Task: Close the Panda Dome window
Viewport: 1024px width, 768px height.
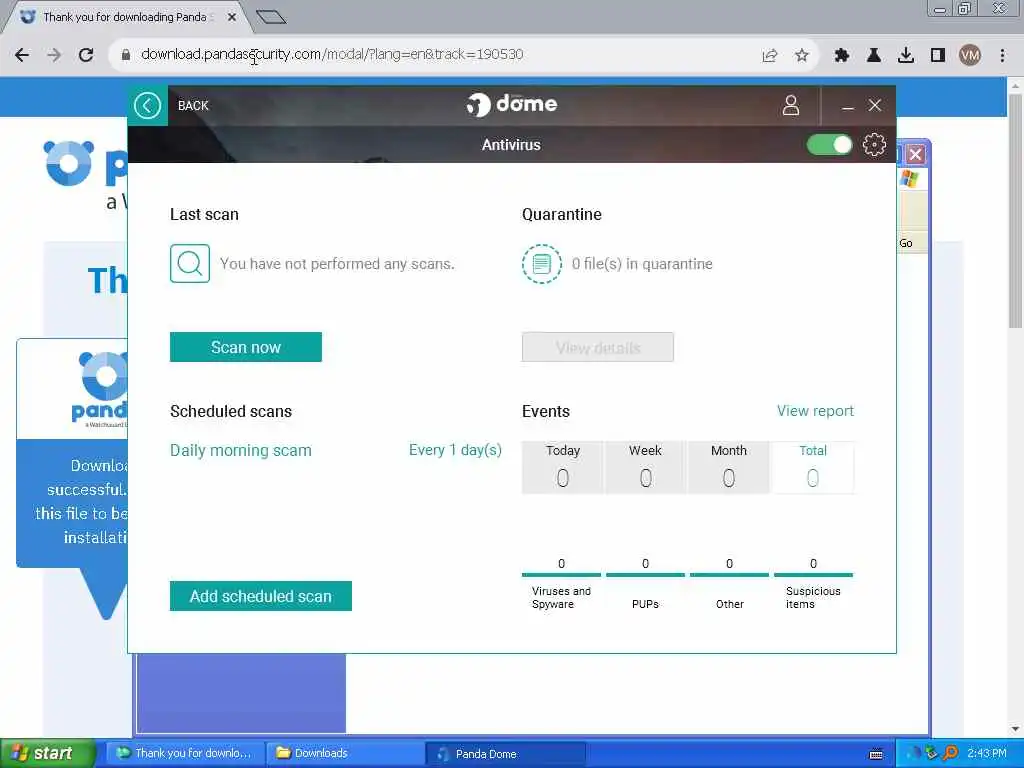Action: coord(875,105)
